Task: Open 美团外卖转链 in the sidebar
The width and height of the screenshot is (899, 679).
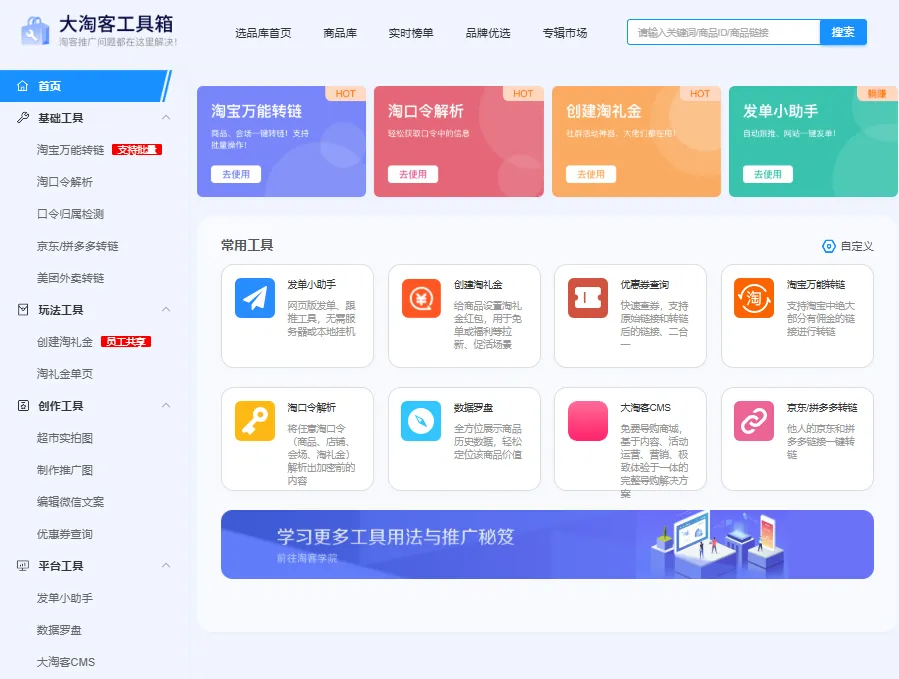Action: click(x=71, y=278)
